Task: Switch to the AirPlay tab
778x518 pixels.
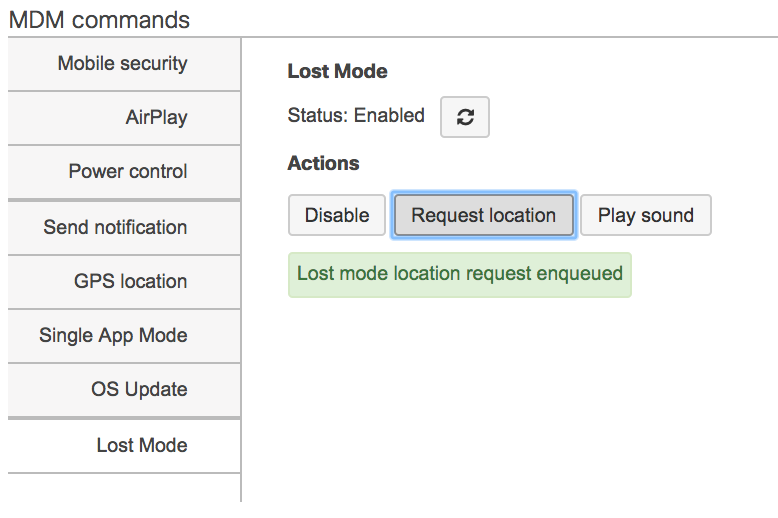Action: 124,118
